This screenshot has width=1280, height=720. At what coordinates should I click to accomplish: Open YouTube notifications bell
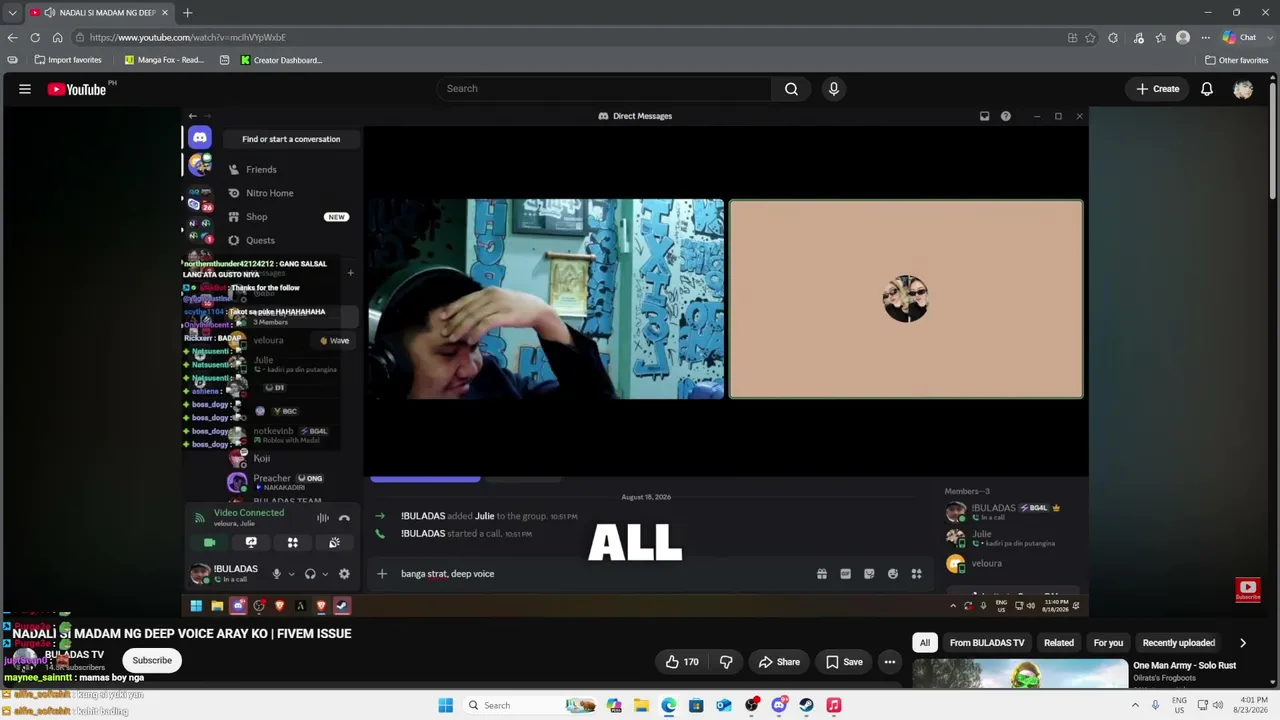click(x=1207, y=89)
